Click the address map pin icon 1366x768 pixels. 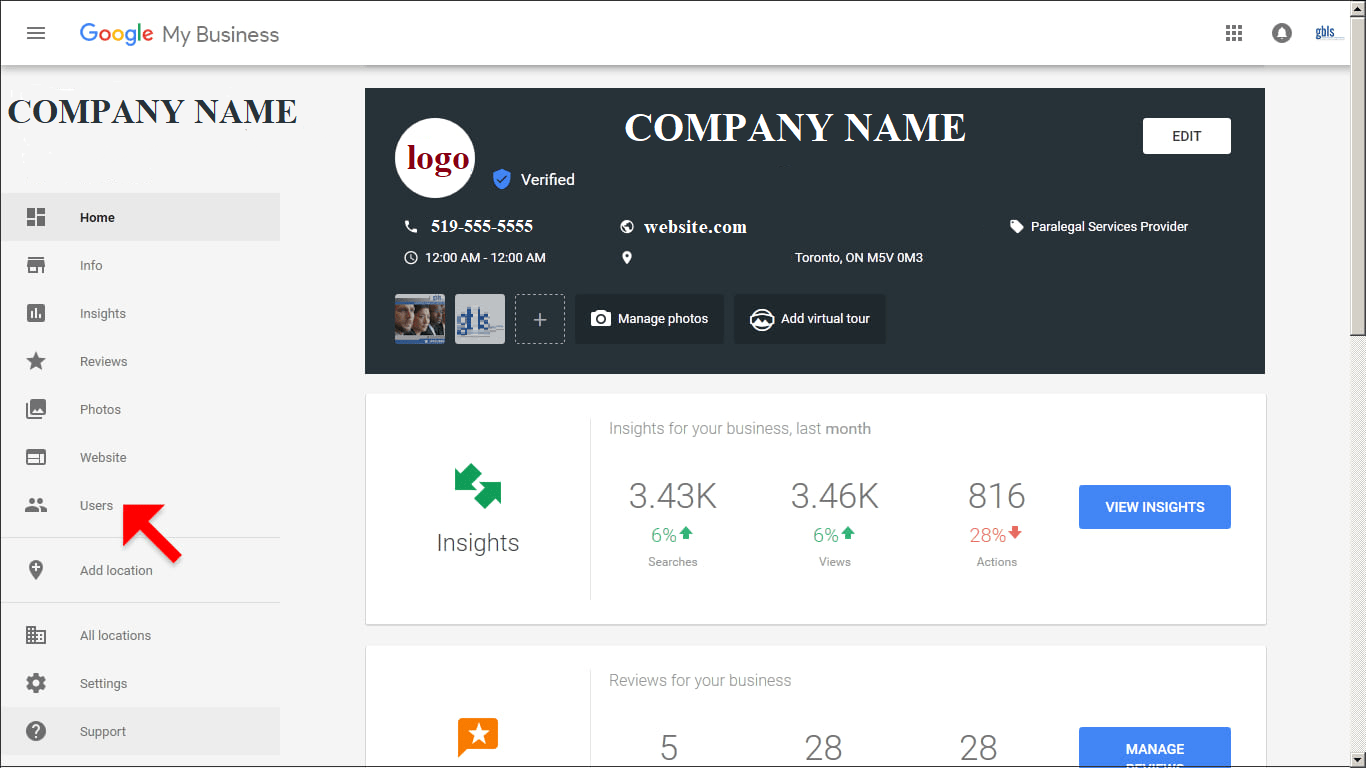(x=627, y=258)
